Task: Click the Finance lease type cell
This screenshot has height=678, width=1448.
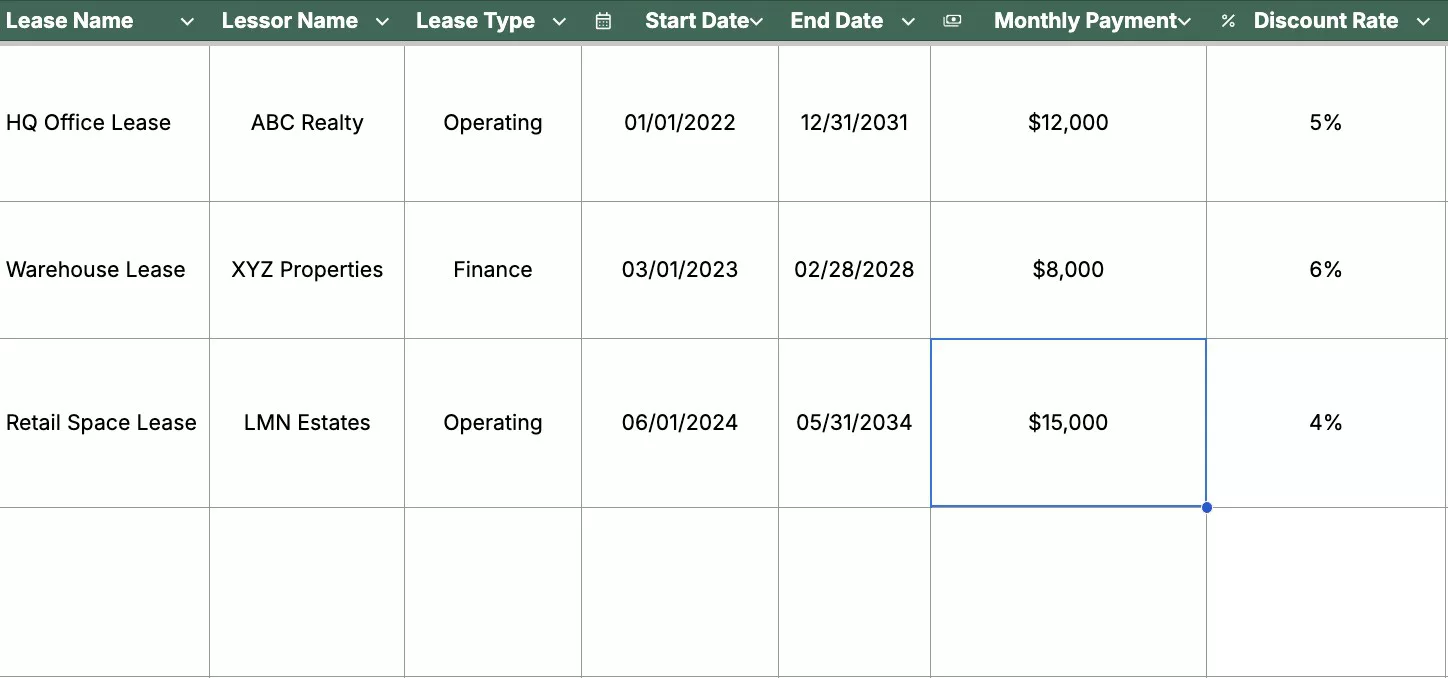Action: [492, 270]
